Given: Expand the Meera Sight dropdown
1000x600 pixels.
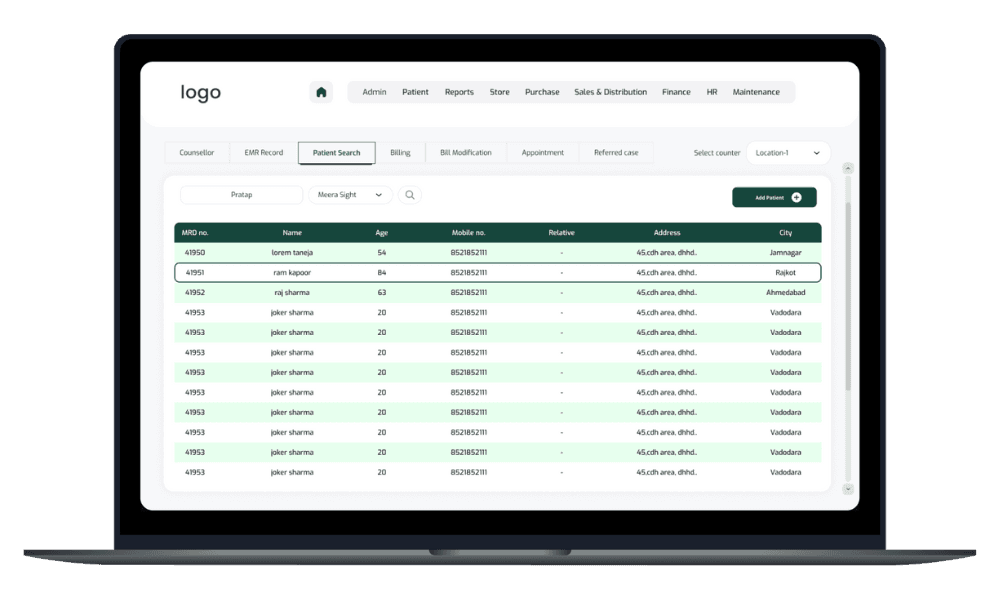Looking at the screenshot, I should click(350, 195).
